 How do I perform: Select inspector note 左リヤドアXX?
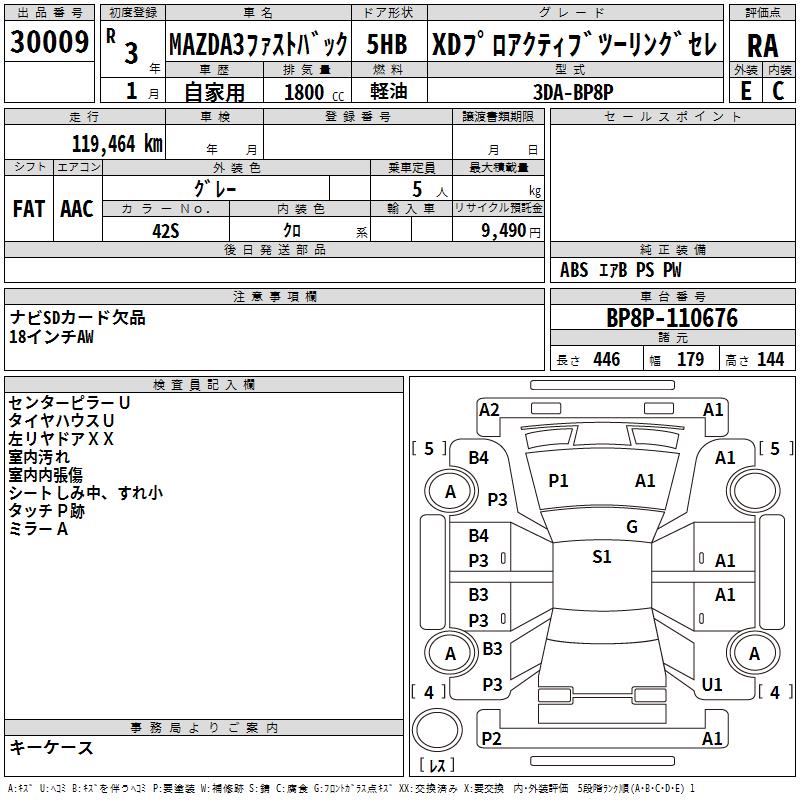point(61,439)
